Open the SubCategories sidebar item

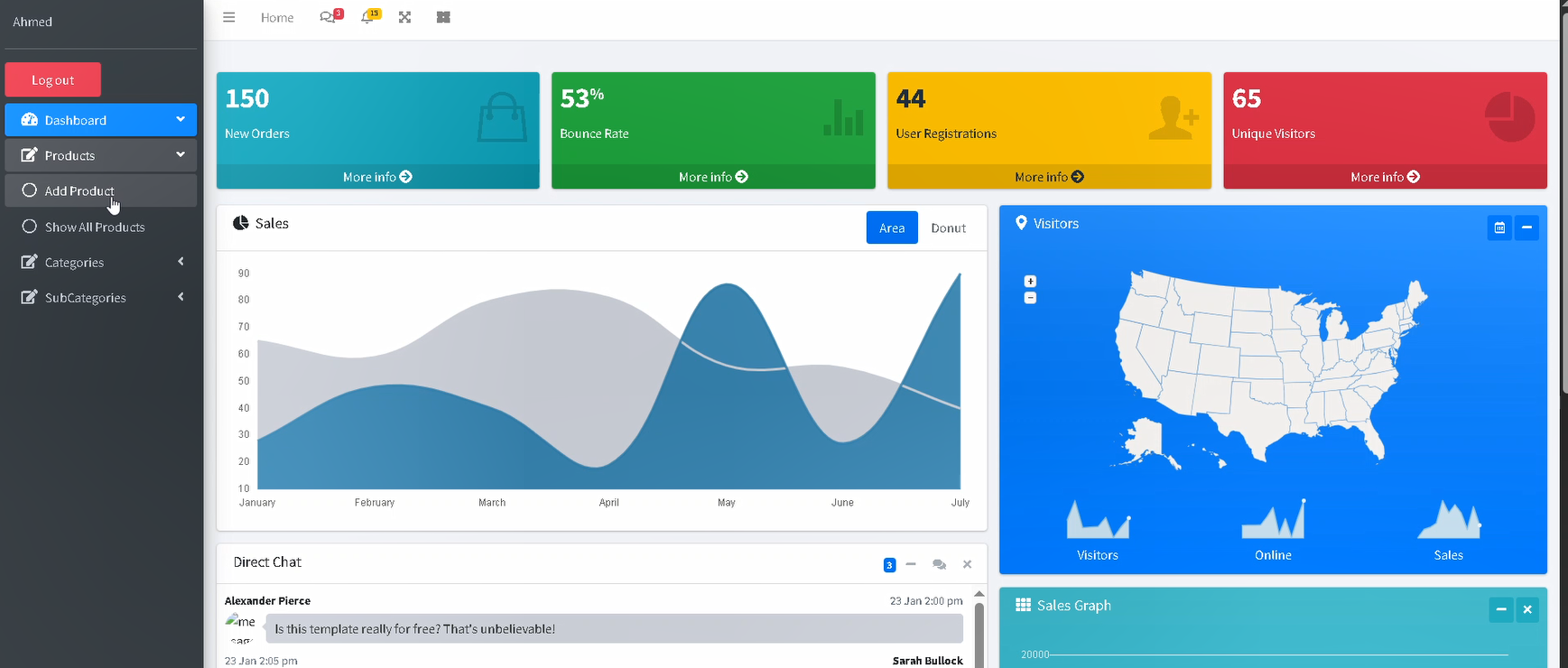point(100,297)
